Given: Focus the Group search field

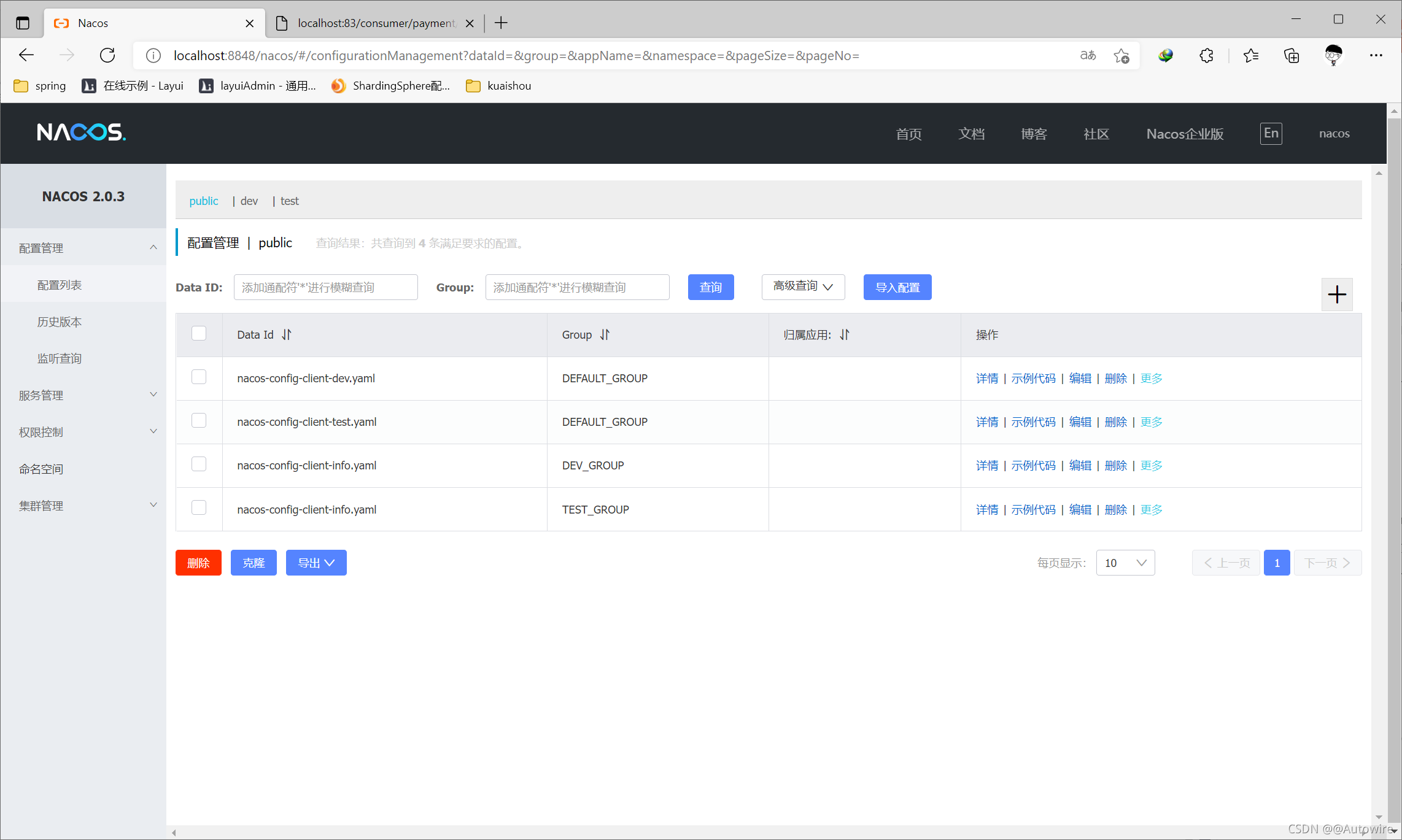Looking at the screenshot, I should click(x=578, y=287).
